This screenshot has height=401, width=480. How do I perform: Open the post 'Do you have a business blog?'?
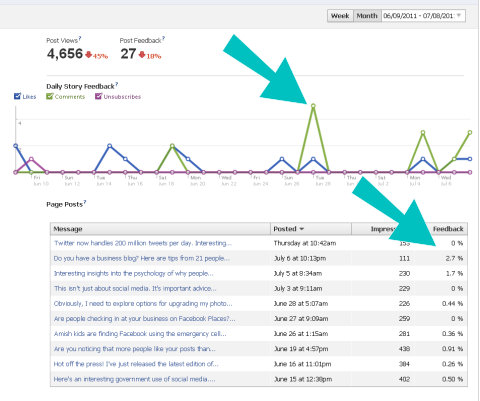click(142, 258)
